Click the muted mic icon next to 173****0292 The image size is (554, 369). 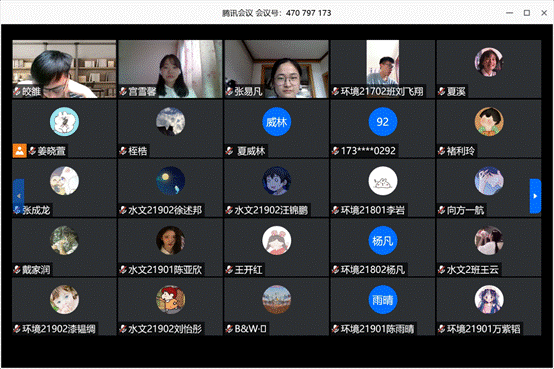pos(336,151)
